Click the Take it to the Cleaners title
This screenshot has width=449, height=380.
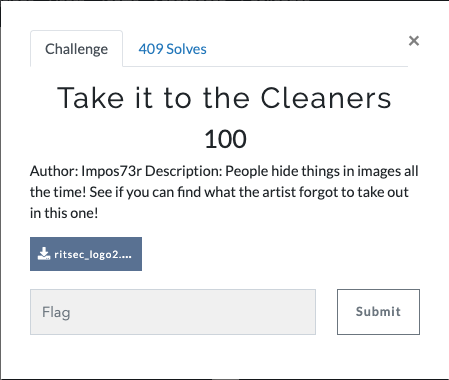224,98
